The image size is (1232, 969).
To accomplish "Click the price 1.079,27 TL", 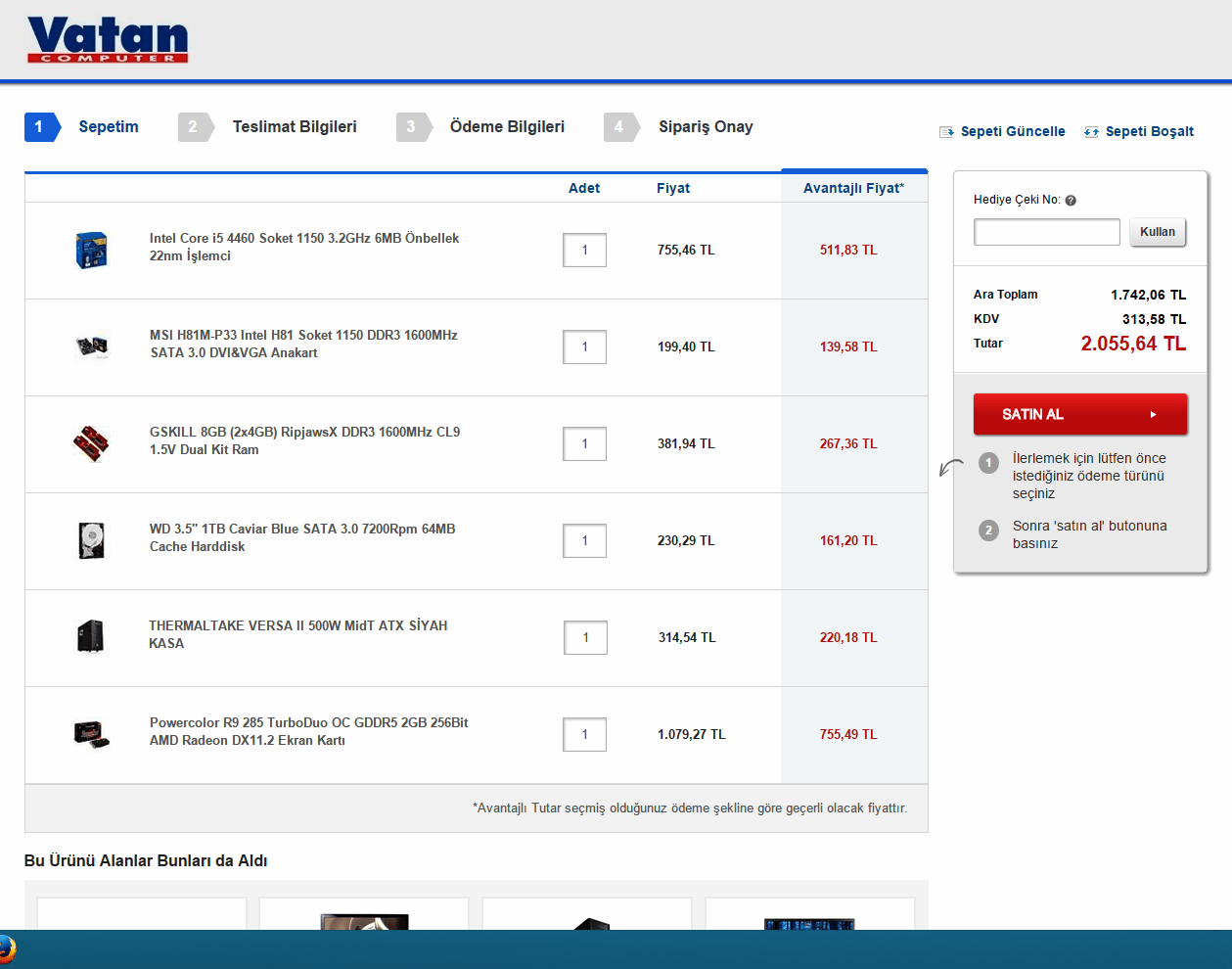I will click(x=692, y=734).
